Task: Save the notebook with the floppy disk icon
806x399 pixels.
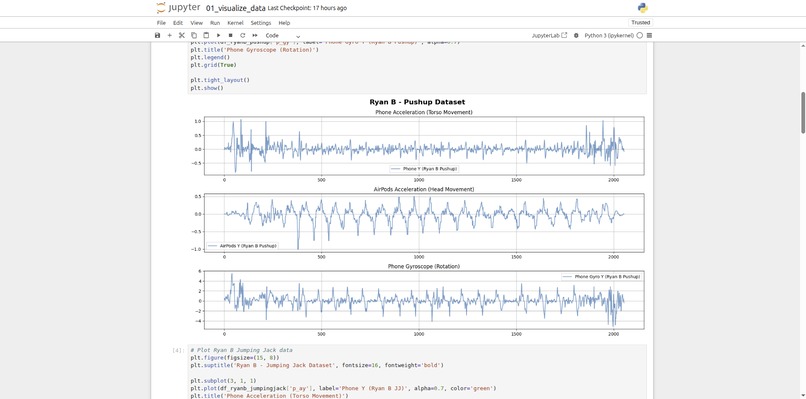Action: [157, 35]
